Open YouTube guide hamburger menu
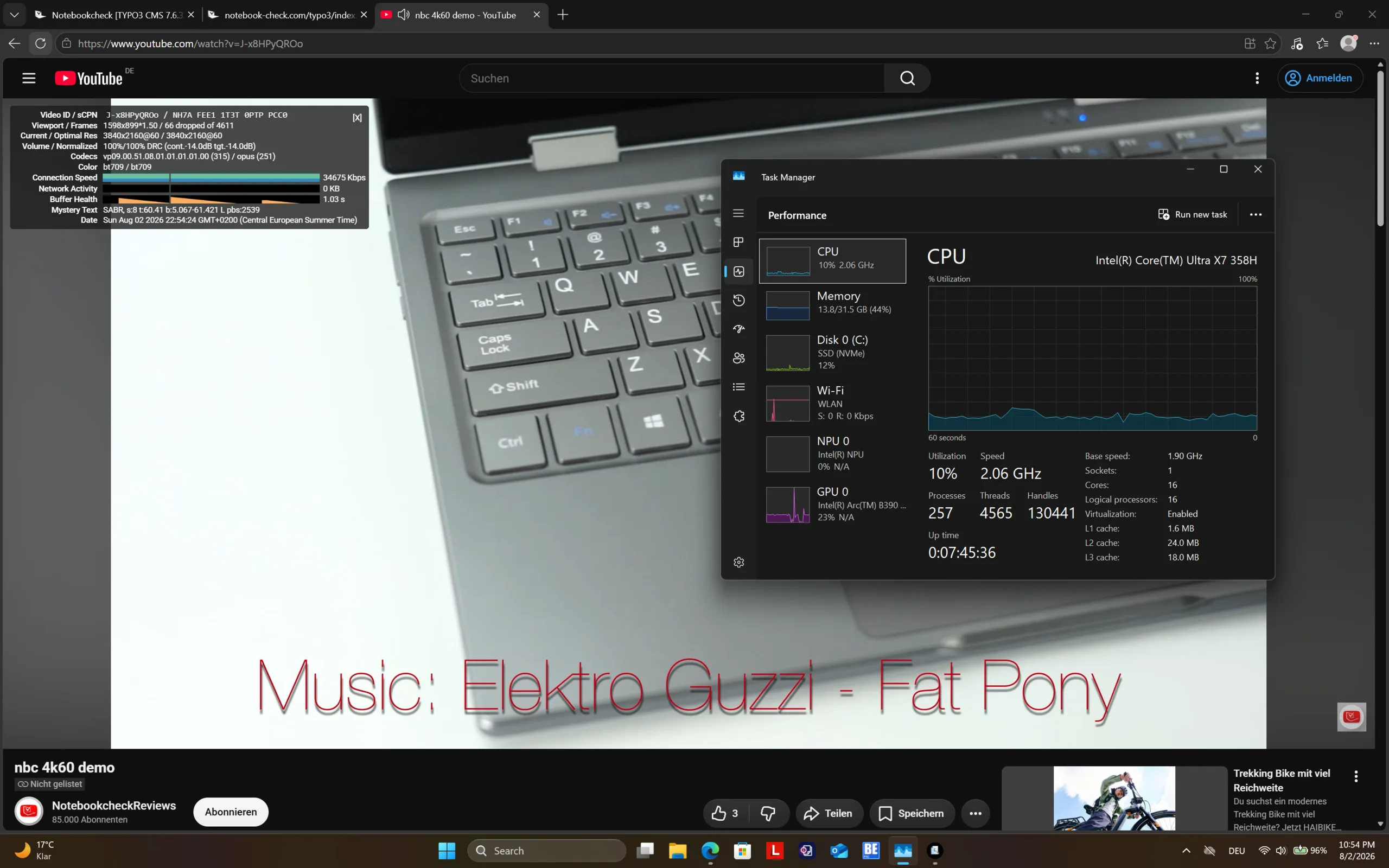 [x=29, y=78]
